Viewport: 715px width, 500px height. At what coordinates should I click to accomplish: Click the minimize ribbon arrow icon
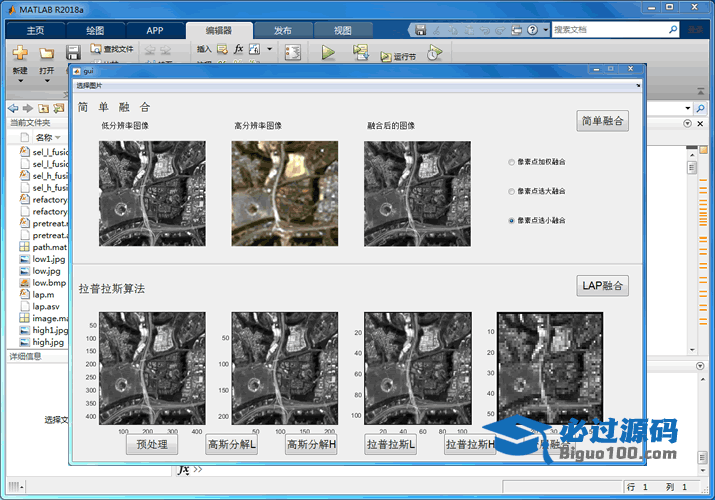700,92
